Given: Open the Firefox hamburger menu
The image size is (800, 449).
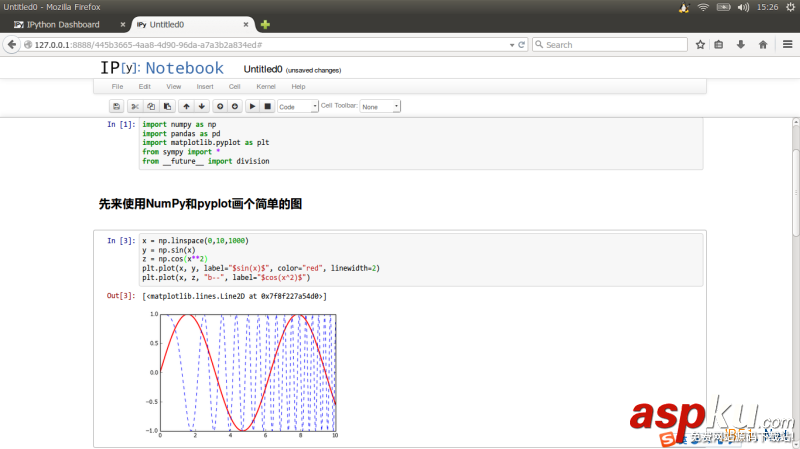Looking at the screenshot, I should (x=787, y=45).
